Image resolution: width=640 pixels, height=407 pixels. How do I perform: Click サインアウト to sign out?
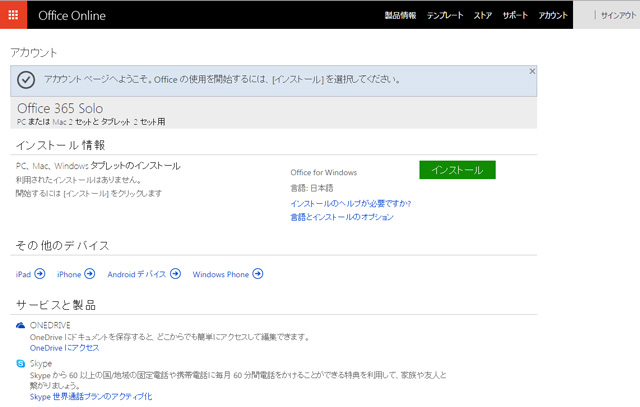(618, 16)
